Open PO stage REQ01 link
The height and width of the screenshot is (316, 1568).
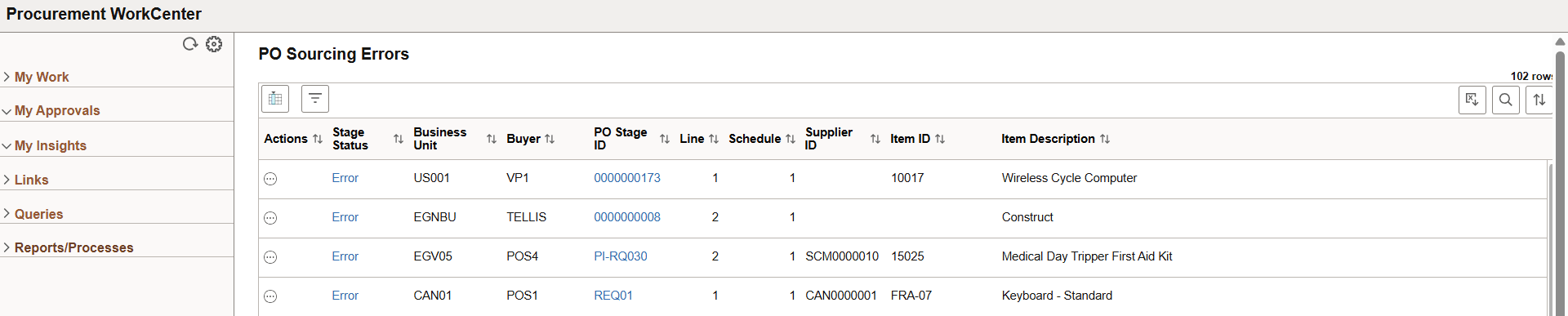pos(613,296)
